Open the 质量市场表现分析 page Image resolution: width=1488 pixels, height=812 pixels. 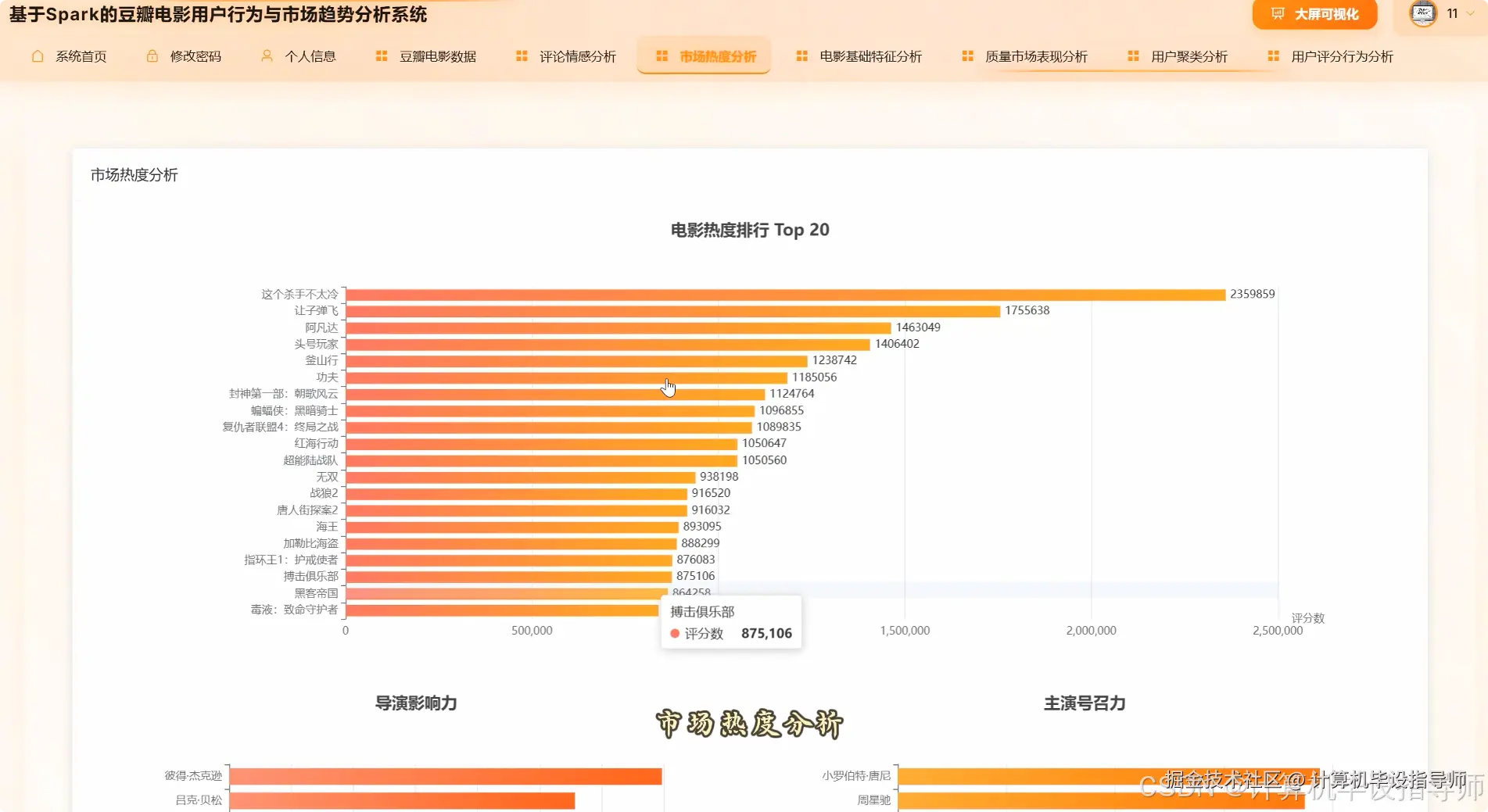click(1024, 56)
